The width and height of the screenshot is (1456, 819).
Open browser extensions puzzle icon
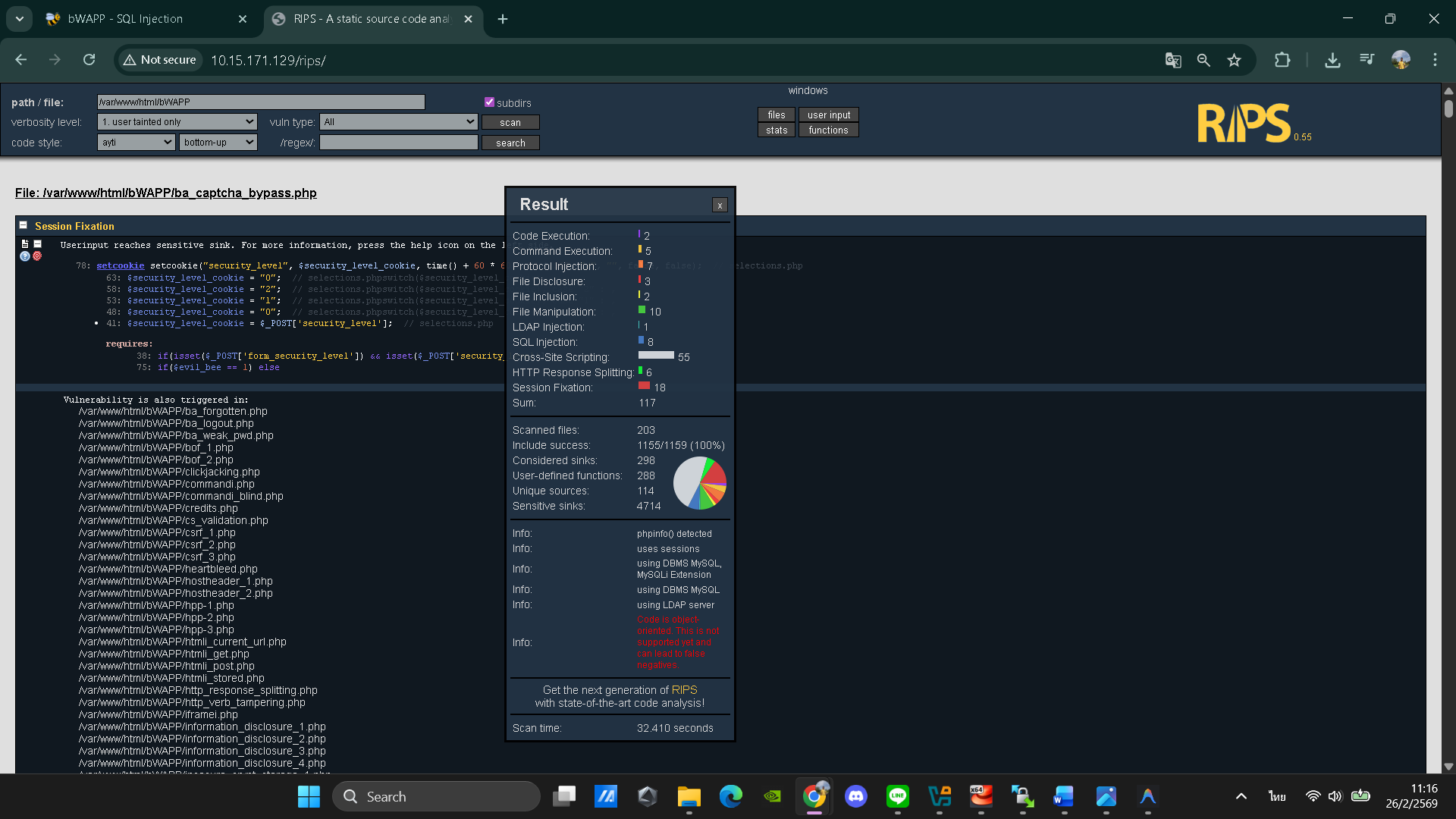tap(1282, 60)
